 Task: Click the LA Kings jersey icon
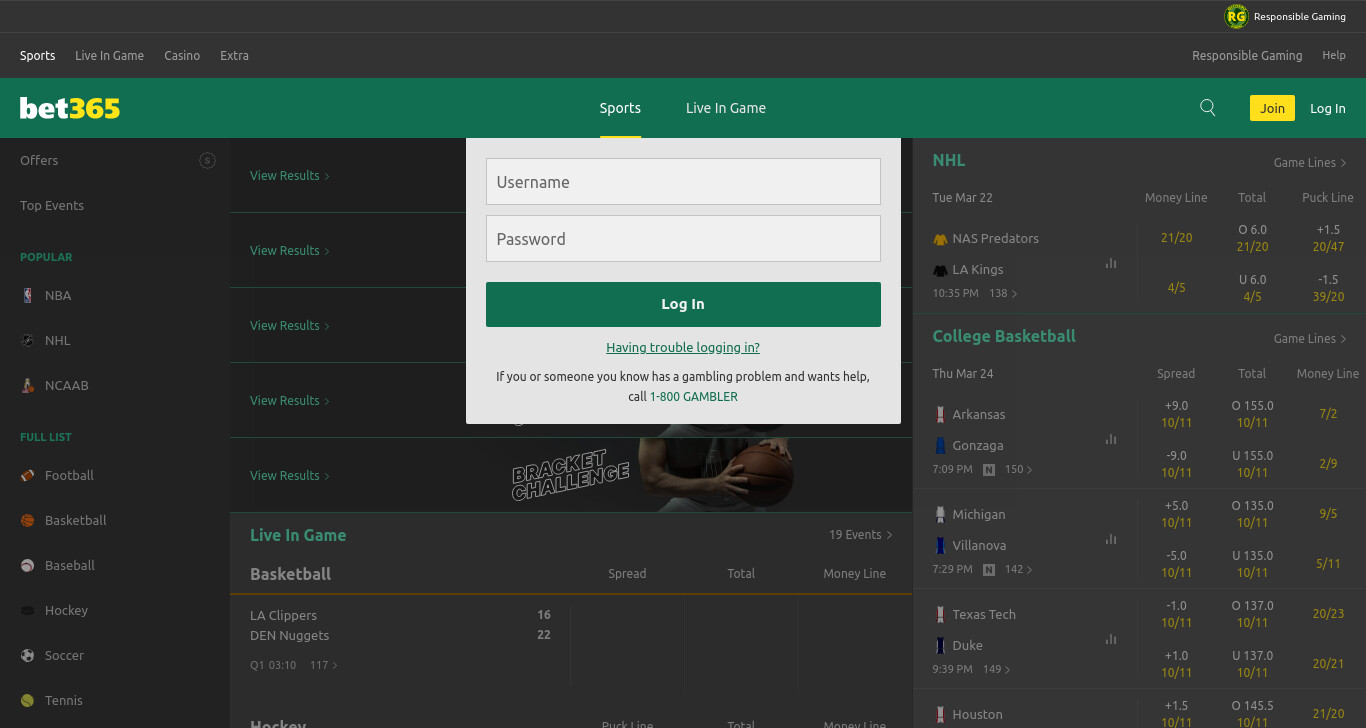click(940, 270)
